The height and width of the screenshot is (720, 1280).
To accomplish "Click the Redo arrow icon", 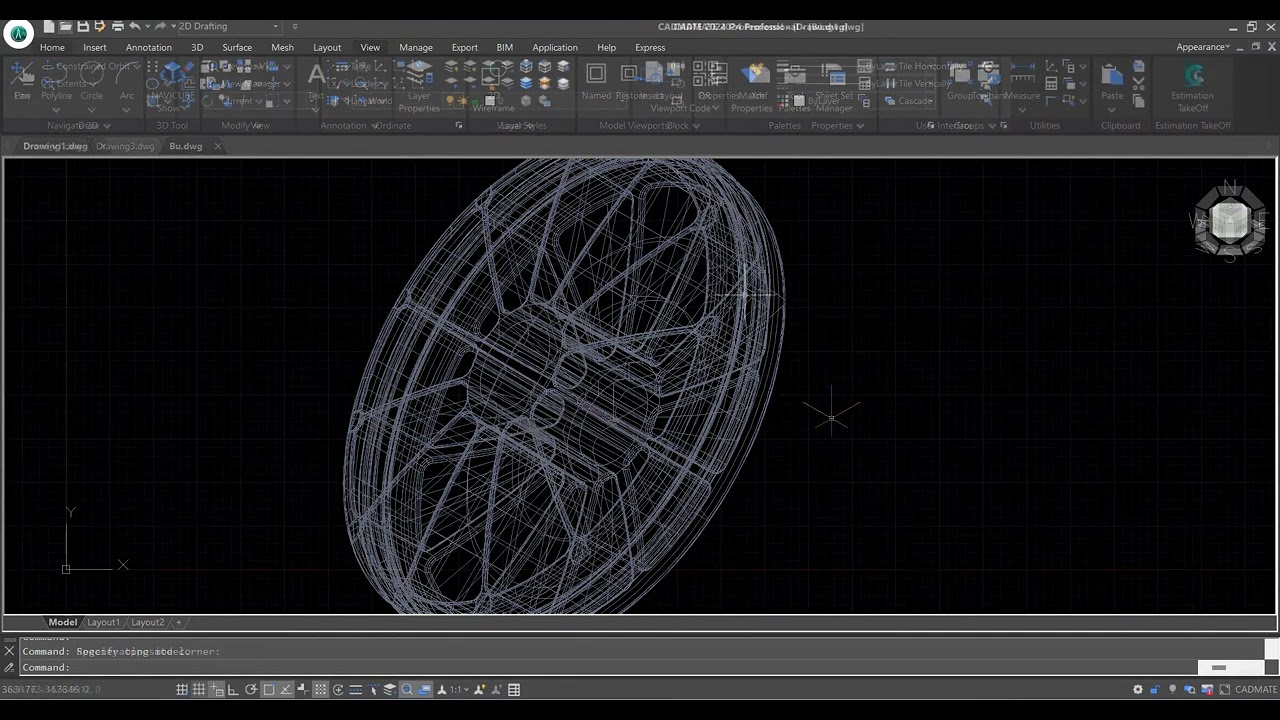I will pyautogui.click(x=159, y=26).
